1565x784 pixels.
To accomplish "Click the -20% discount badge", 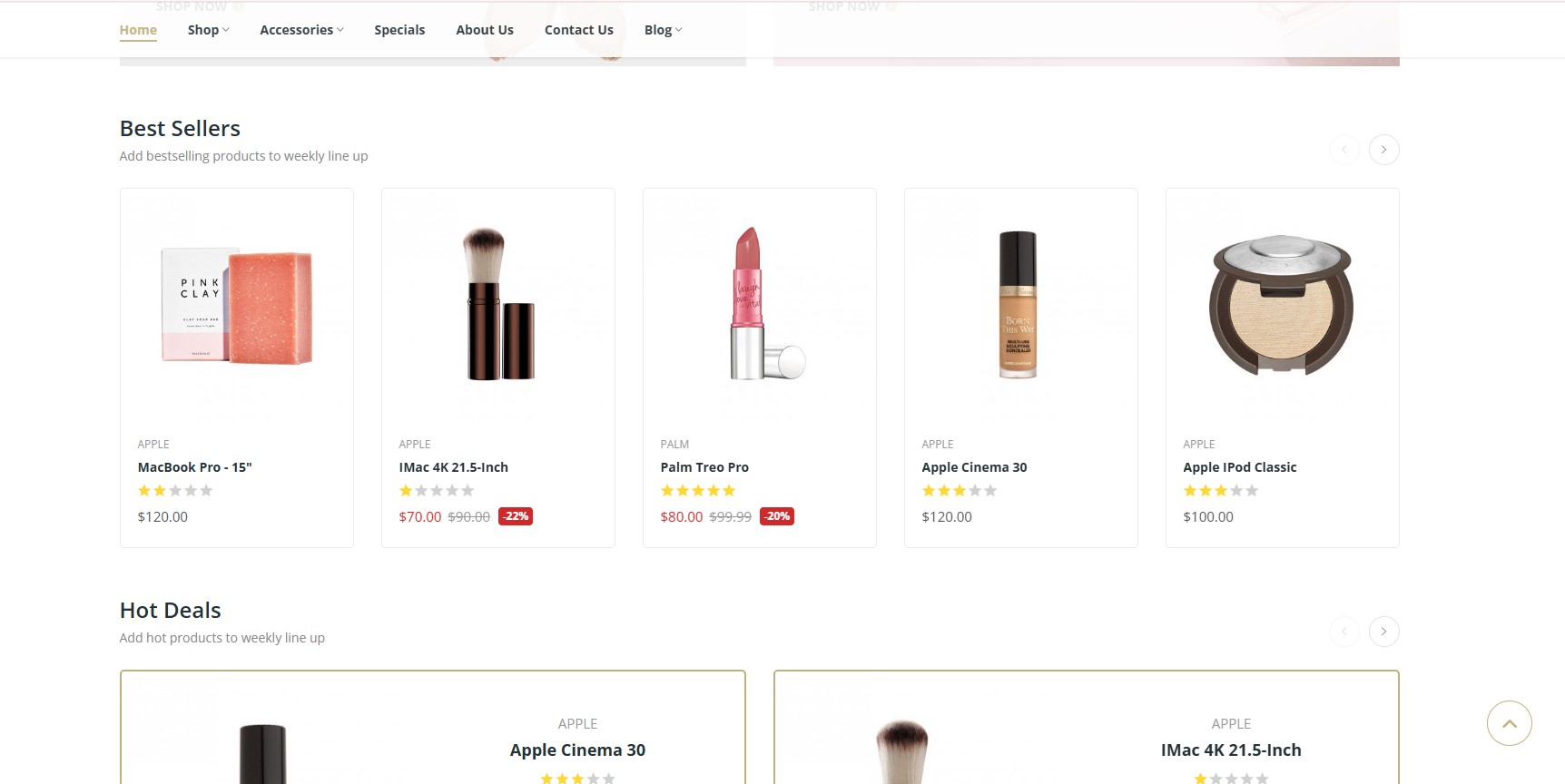I will (x=777, y=516).
